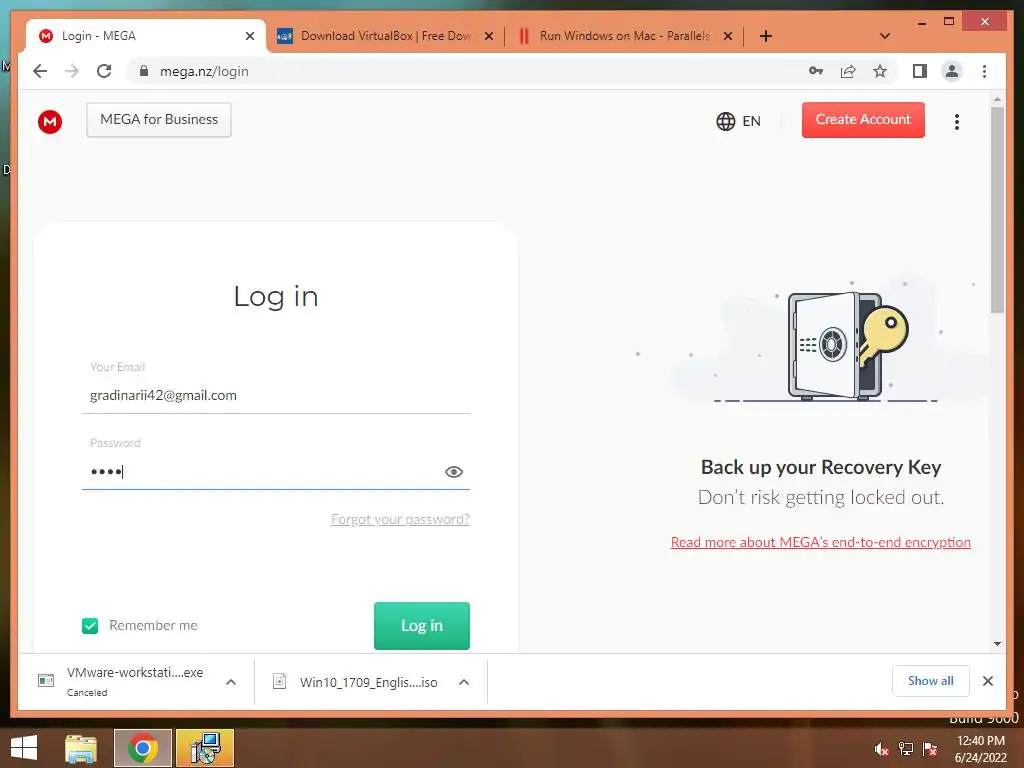Click Show all downloads
1024x768 pixels.
931,680
